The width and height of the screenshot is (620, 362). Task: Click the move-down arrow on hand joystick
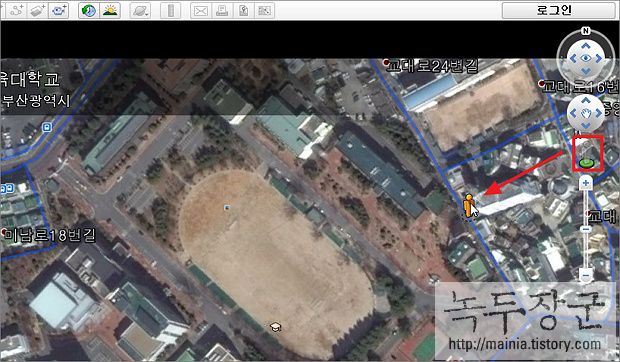[x=586, y=126]
